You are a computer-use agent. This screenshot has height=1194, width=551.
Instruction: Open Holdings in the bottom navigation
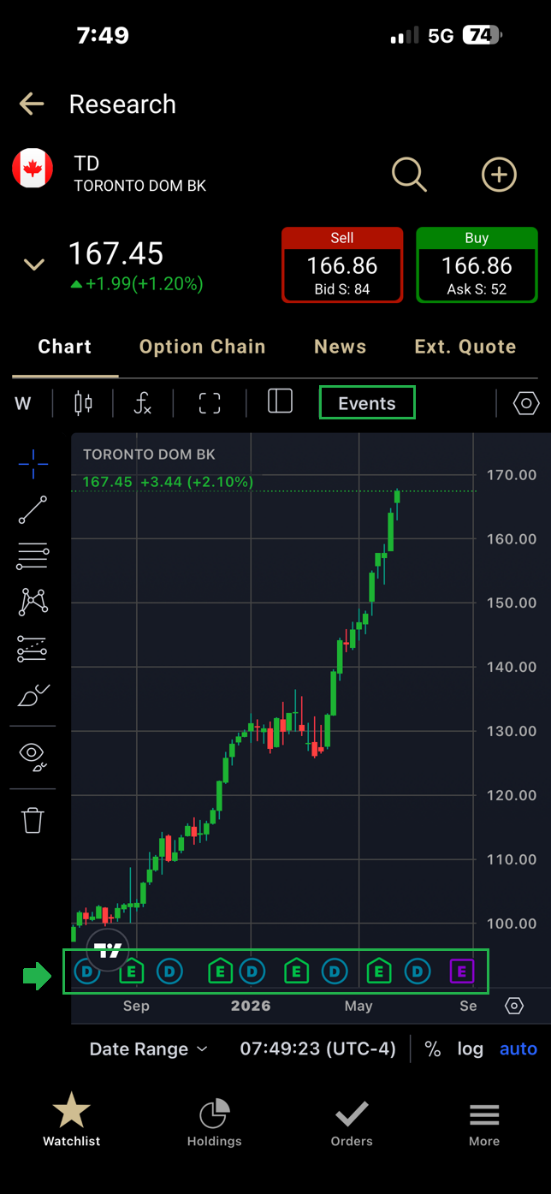215,1122
